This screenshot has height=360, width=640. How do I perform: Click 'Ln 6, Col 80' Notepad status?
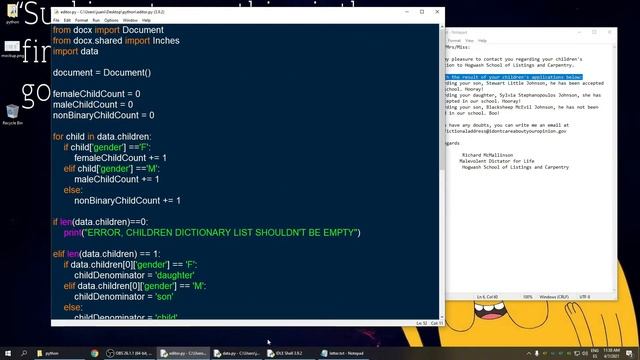tap(487, 297)
